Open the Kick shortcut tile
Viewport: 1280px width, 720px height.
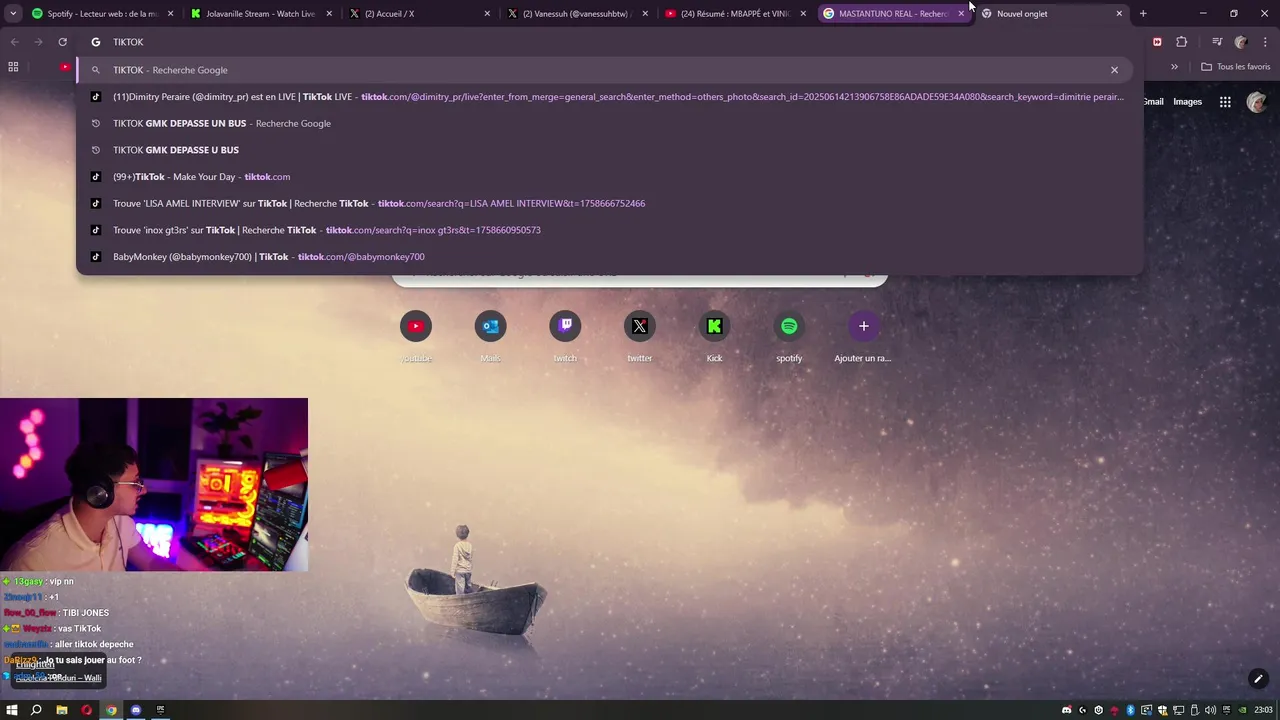click(714, 336)
